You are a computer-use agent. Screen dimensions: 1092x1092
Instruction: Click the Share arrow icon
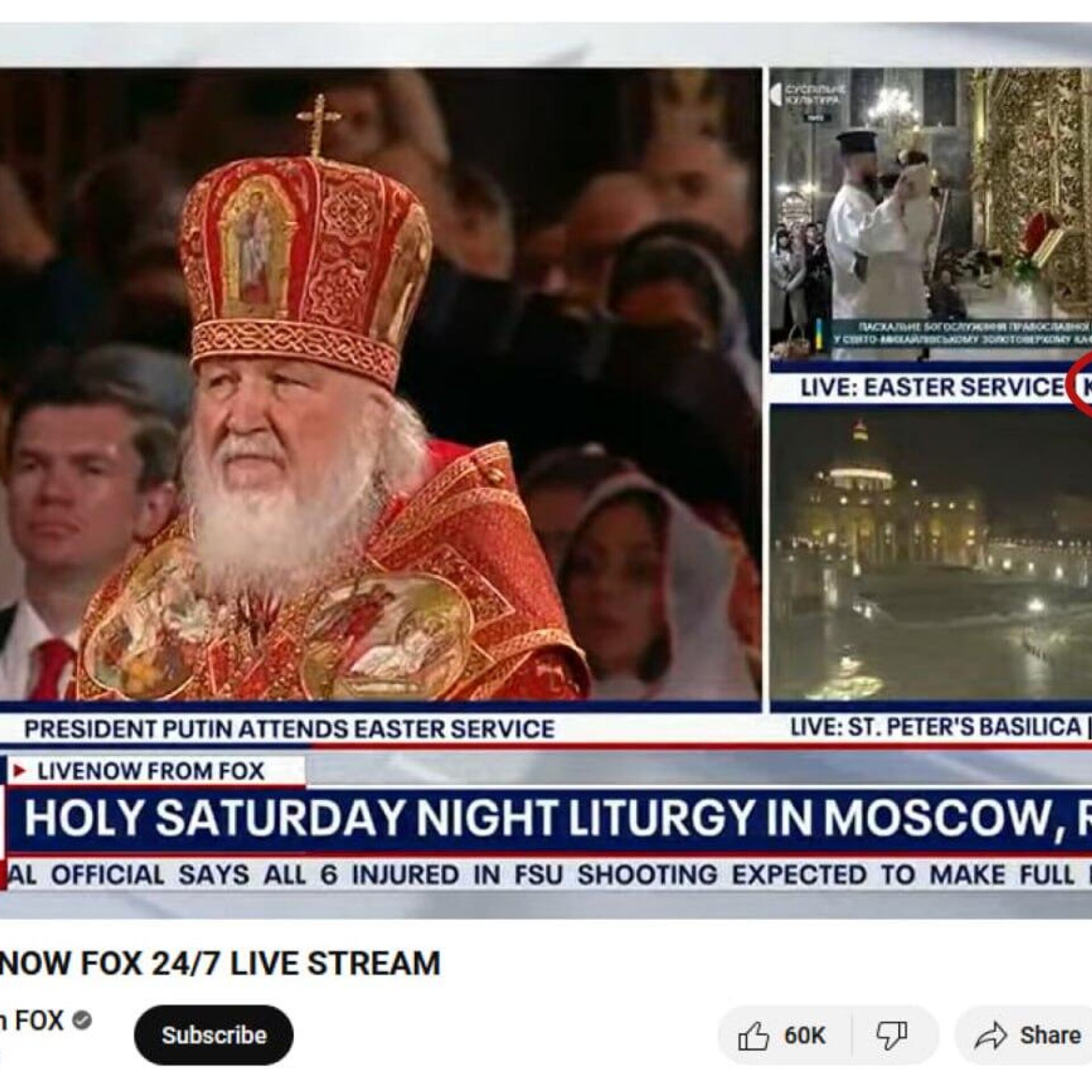(991, 1036)
